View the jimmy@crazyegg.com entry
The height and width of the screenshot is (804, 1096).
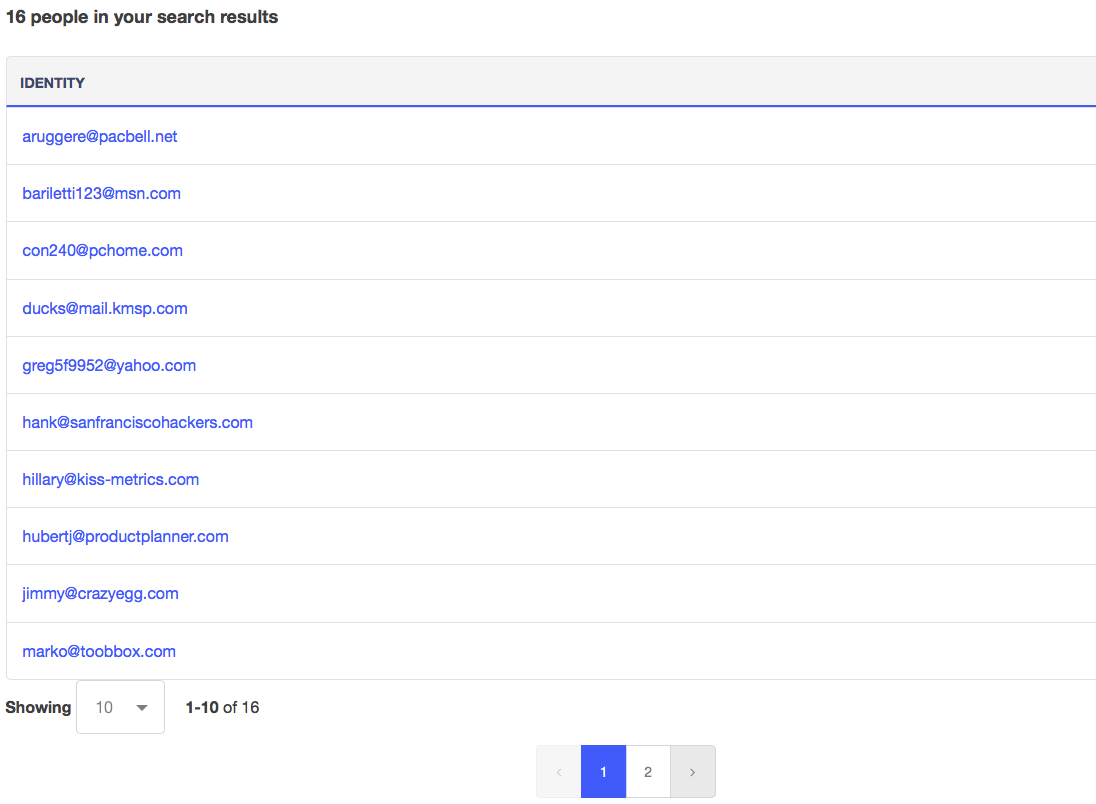100,593
